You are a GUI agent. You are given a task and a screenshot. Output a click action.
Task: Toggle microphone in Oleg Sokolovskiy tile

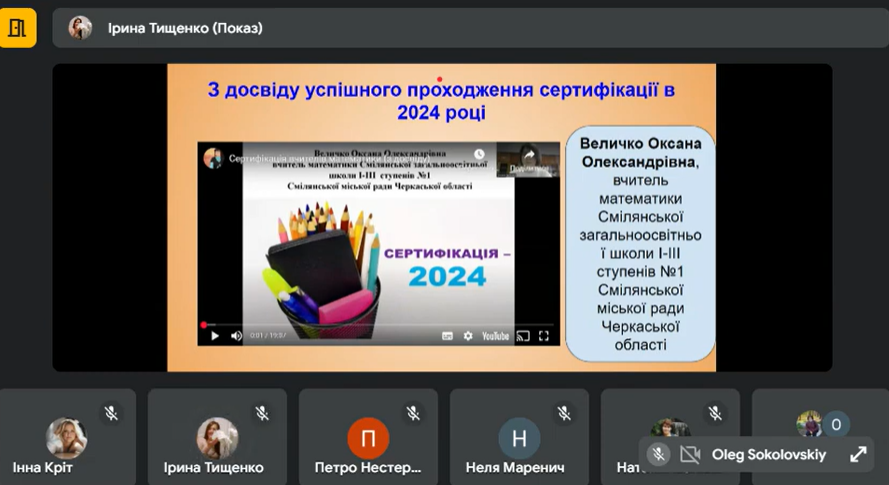pyautogui.click(x=658, y=455)
